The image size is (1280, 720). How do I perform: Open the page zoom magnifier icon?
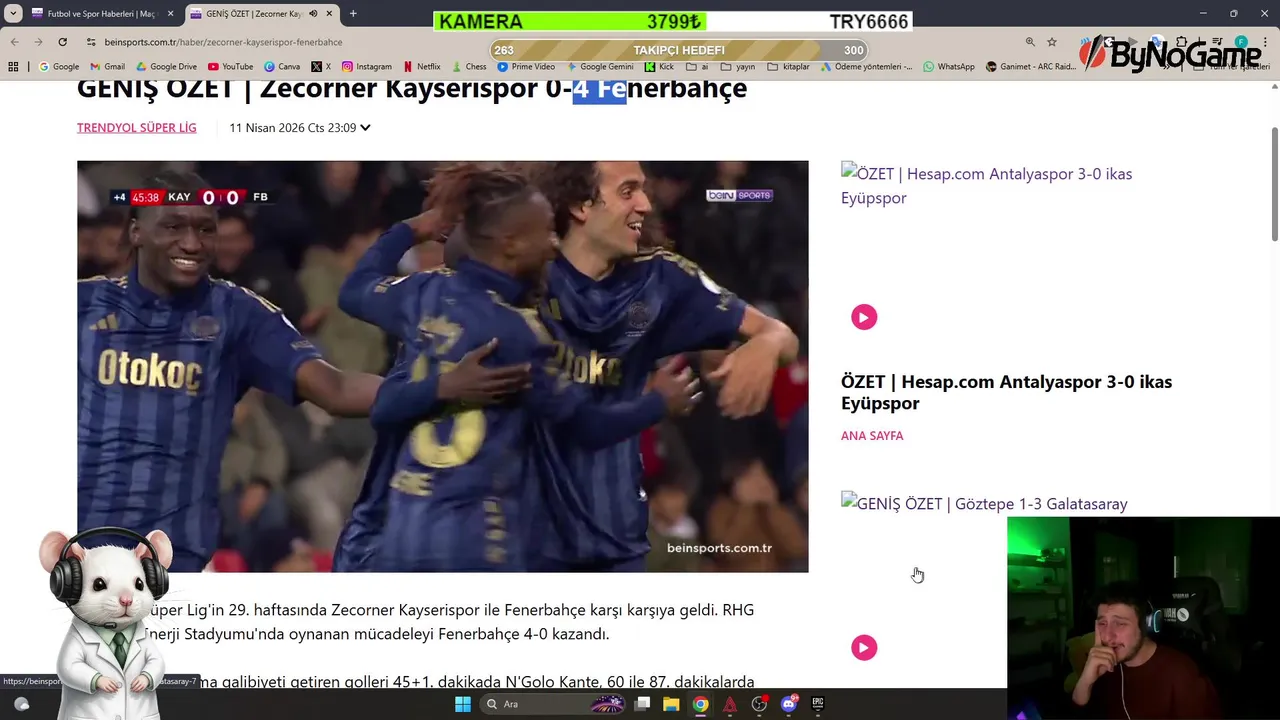click(x=1030, y=42)
